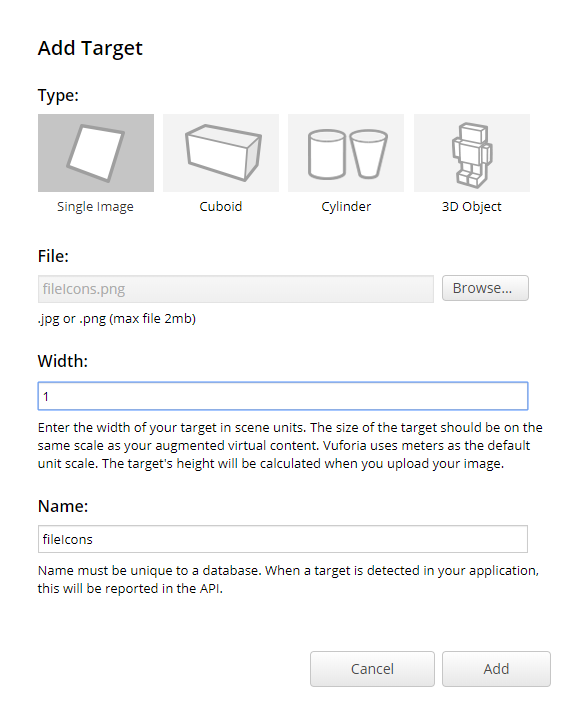
Task: Choose the Cuboid target type icon
Action: (x=221, y=153)
